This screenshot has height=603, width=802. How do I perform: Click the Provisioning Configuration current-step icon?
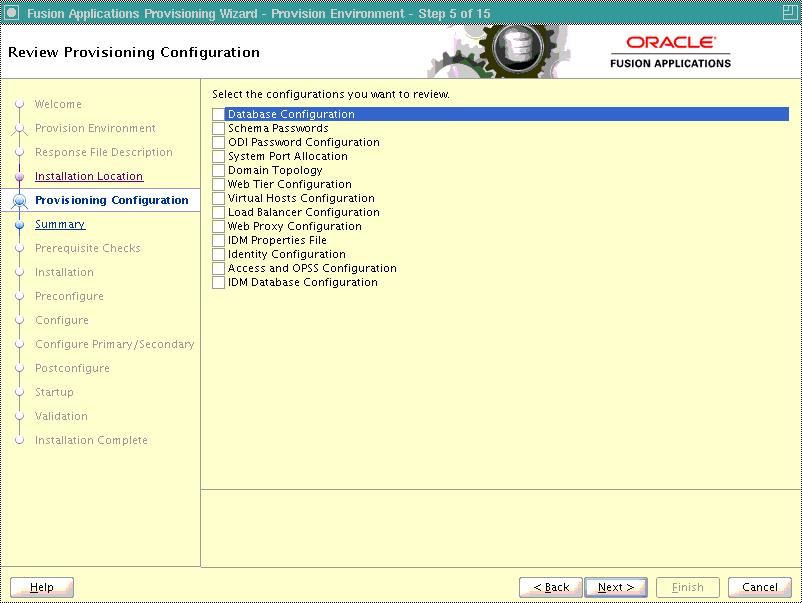coord(19,201)
